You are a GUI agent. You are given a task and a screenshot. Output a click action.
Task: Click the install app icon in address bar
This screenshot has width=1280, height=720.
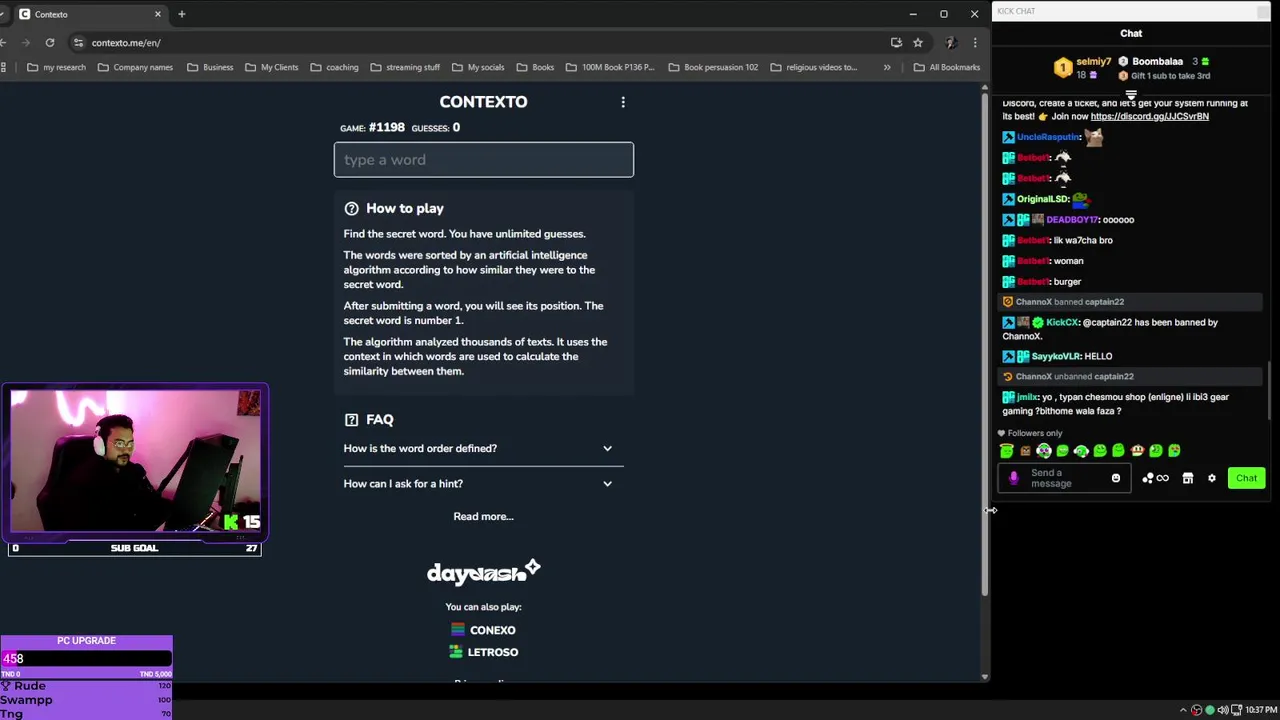click(896, 42)
